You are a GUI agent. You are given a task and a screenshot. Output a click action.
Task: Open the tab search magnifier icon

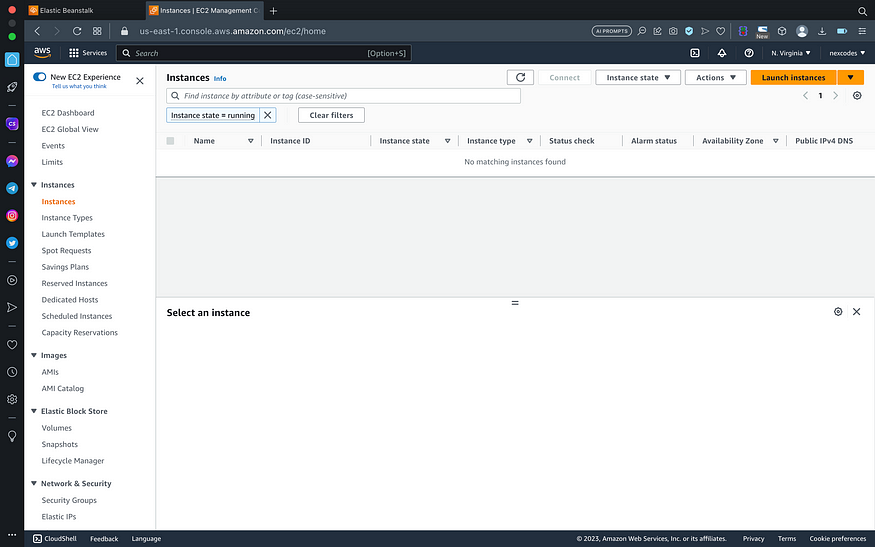(862, 11)
